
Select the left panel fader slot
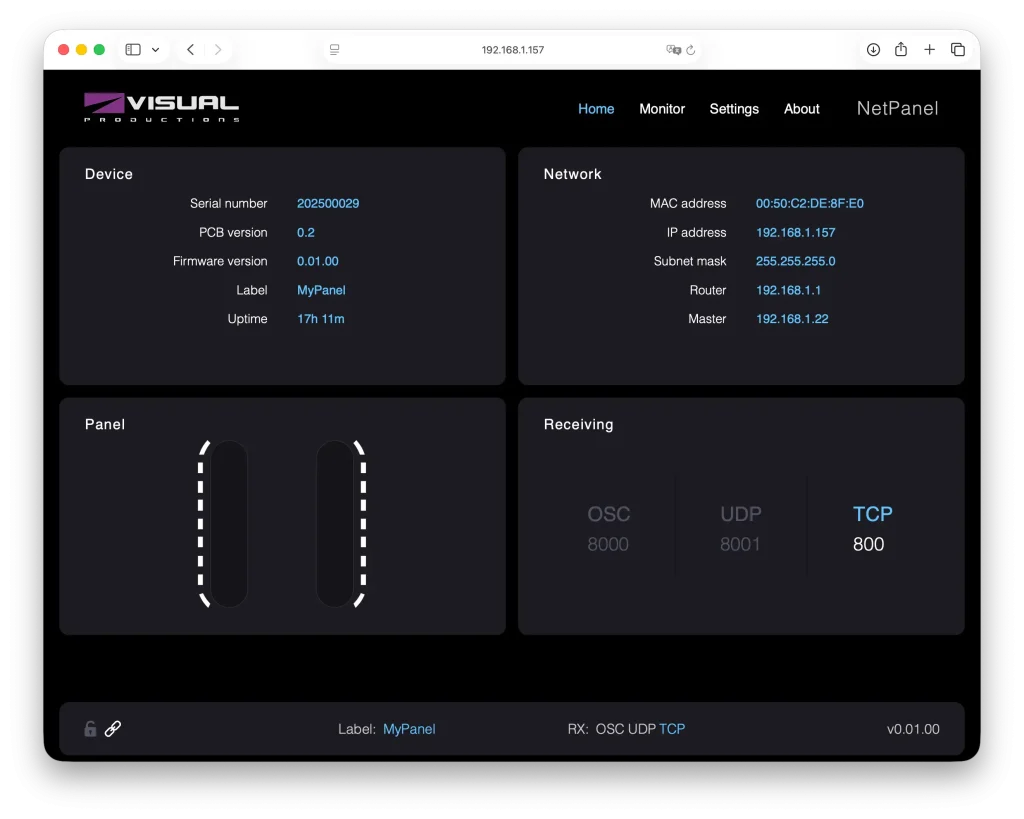coord(228,523)
